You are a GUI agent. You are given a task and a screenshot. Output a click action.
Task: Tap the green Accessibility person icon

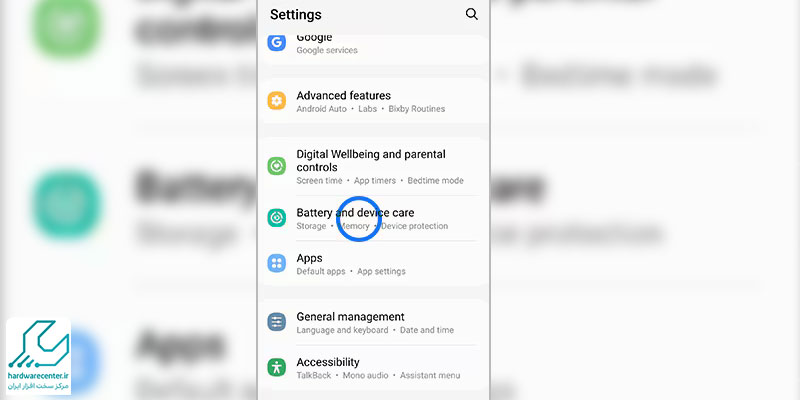tap(277, 367)
